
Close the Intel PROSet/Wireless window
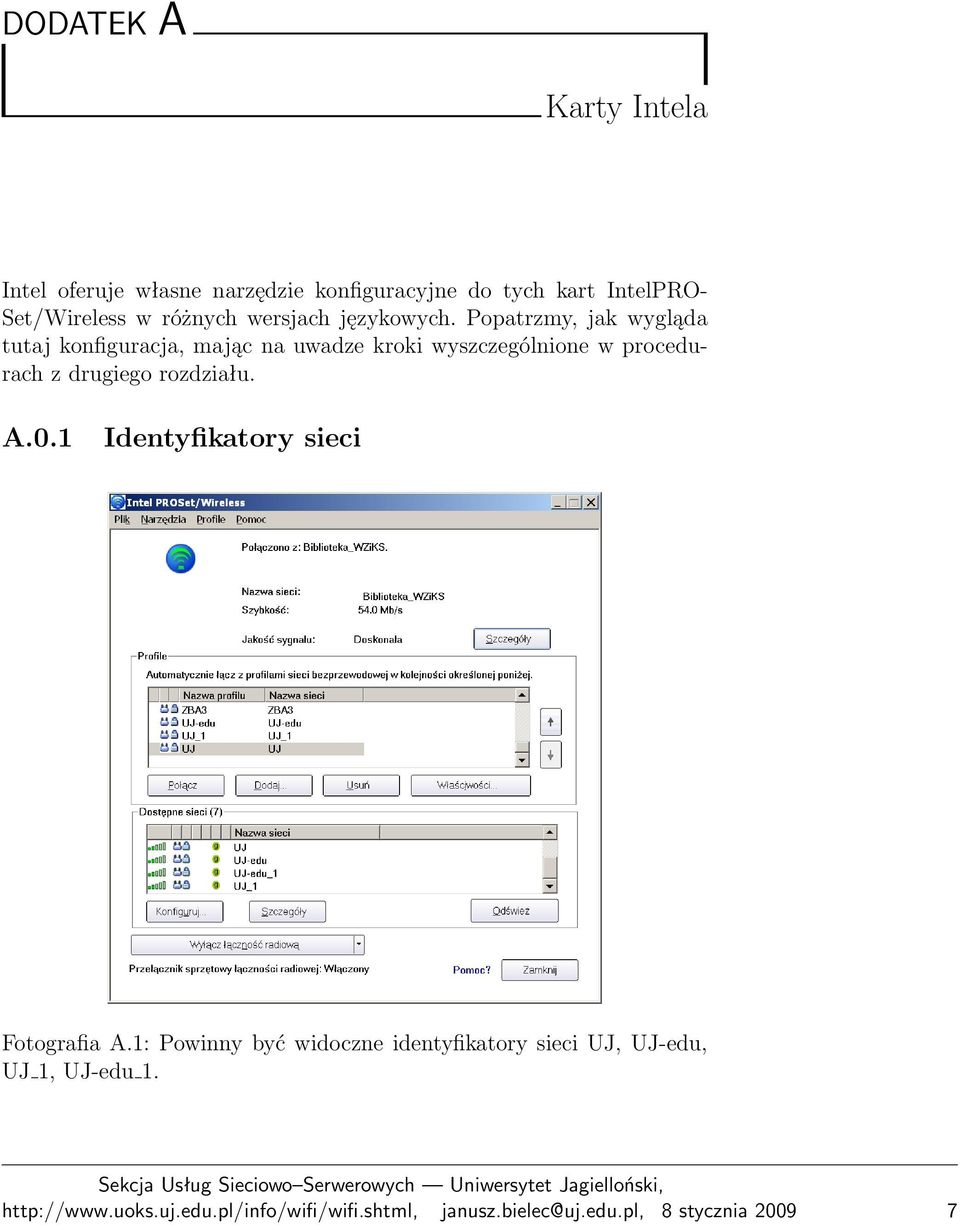pyautogui.click(x=590, y=502)
